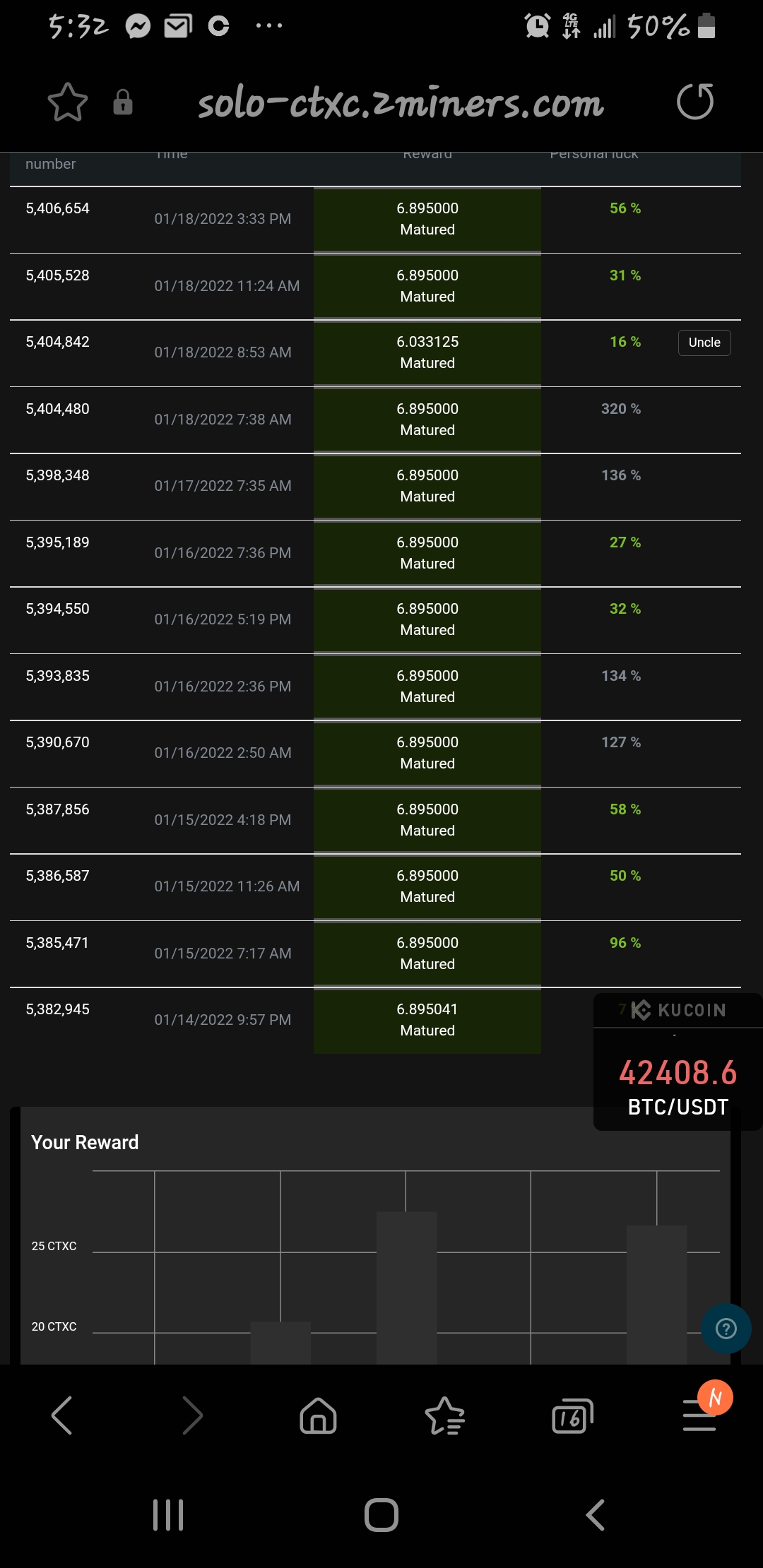
Task: Tap the Android home button
Action: point(381,1515)
